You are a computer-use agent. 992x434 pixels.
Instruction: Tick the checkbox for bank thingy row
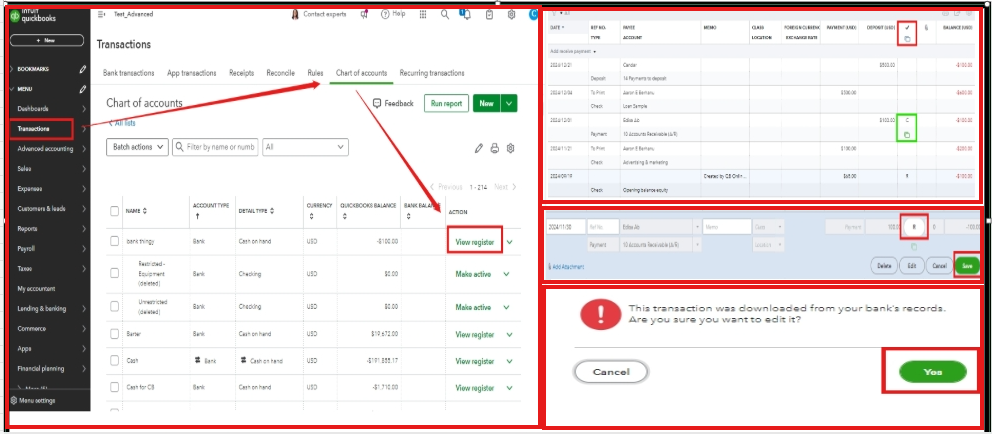pos(115,241)
